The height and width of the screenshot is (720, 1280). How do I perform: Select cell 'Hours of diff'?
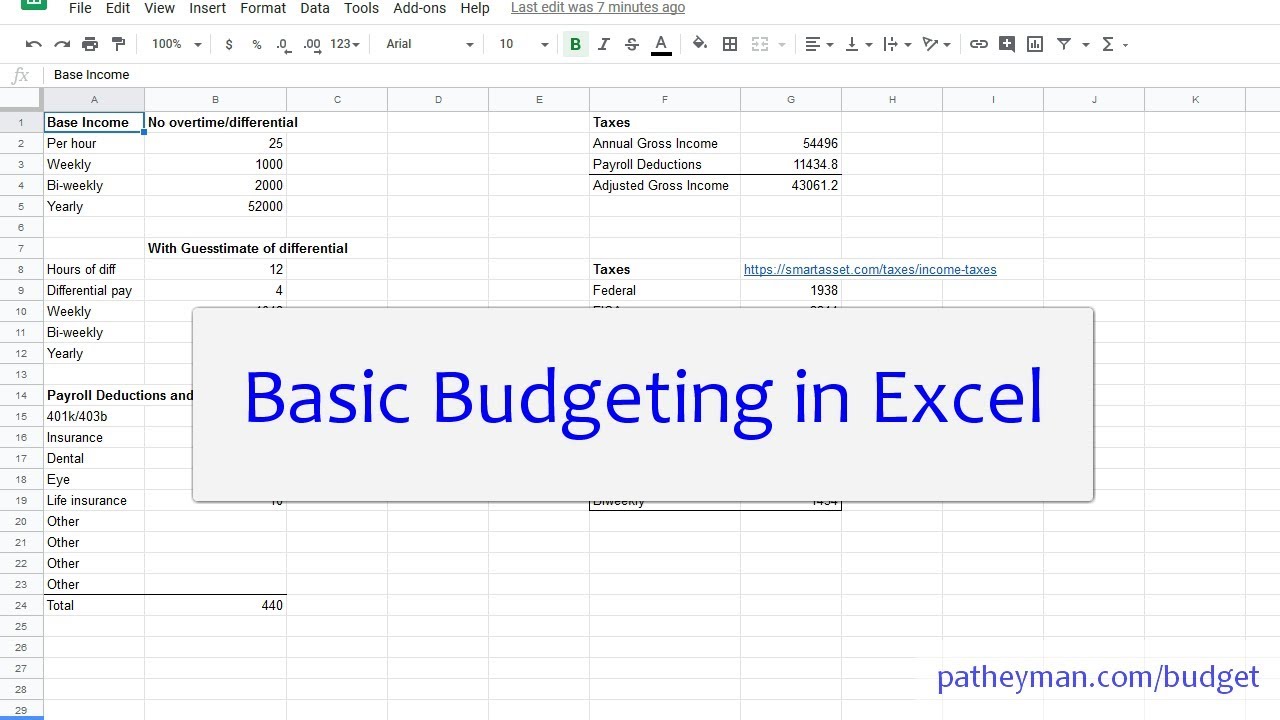coord(94,269)
